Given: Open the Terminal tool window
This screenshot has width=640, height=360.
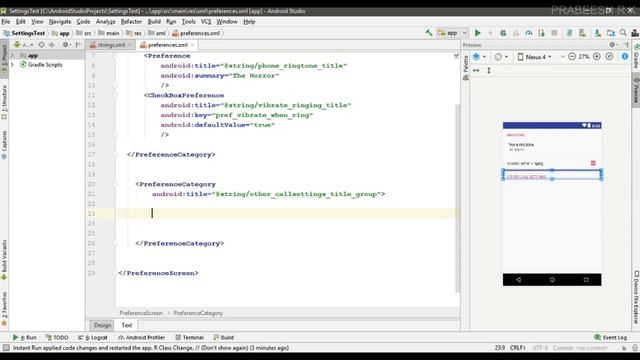Looking at the screenshot, I should (189, 338).
